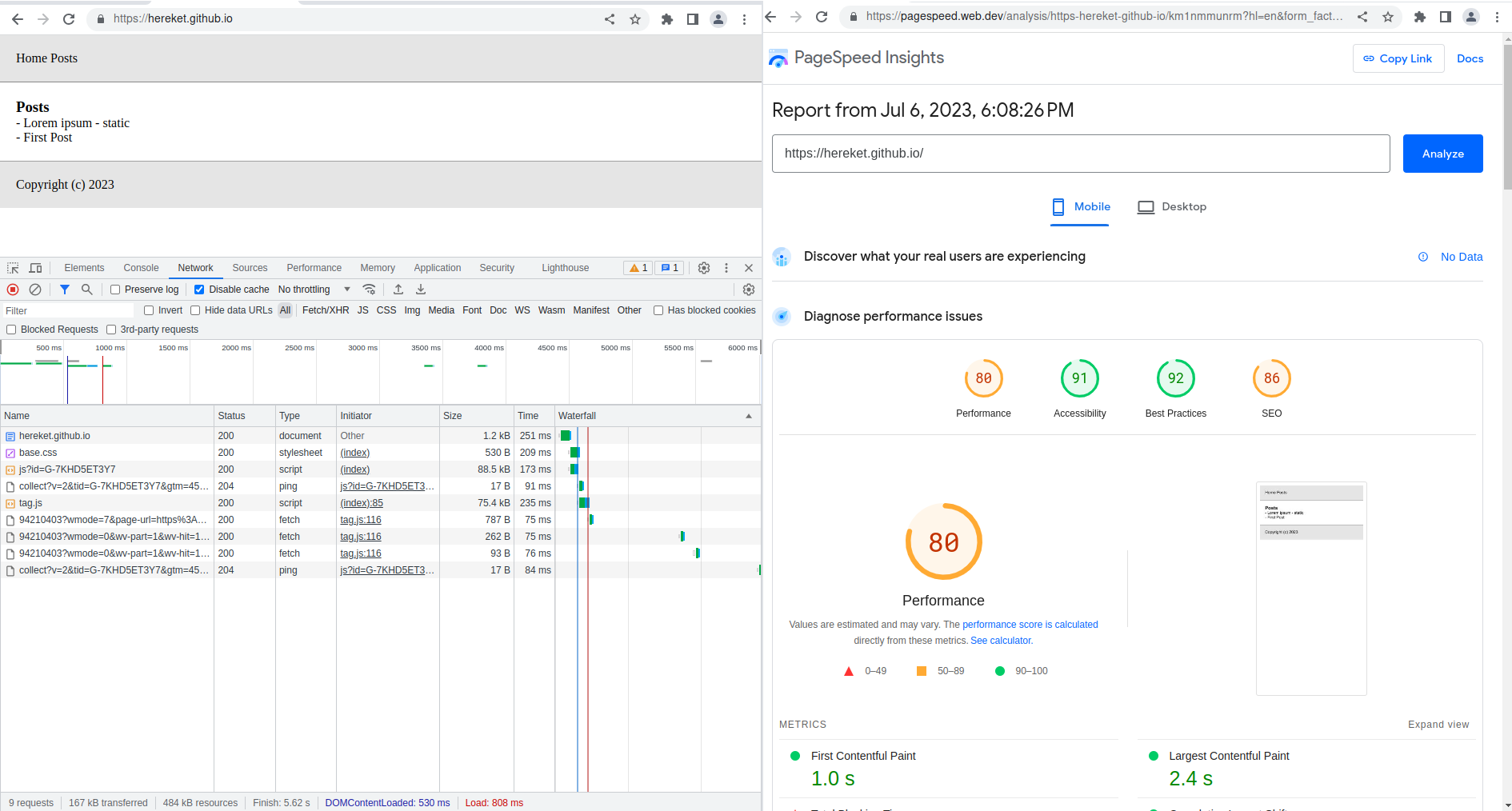
Task: Click the Waterfall column sort arrow
Action: pyautogui.click(x=749, y=416)
